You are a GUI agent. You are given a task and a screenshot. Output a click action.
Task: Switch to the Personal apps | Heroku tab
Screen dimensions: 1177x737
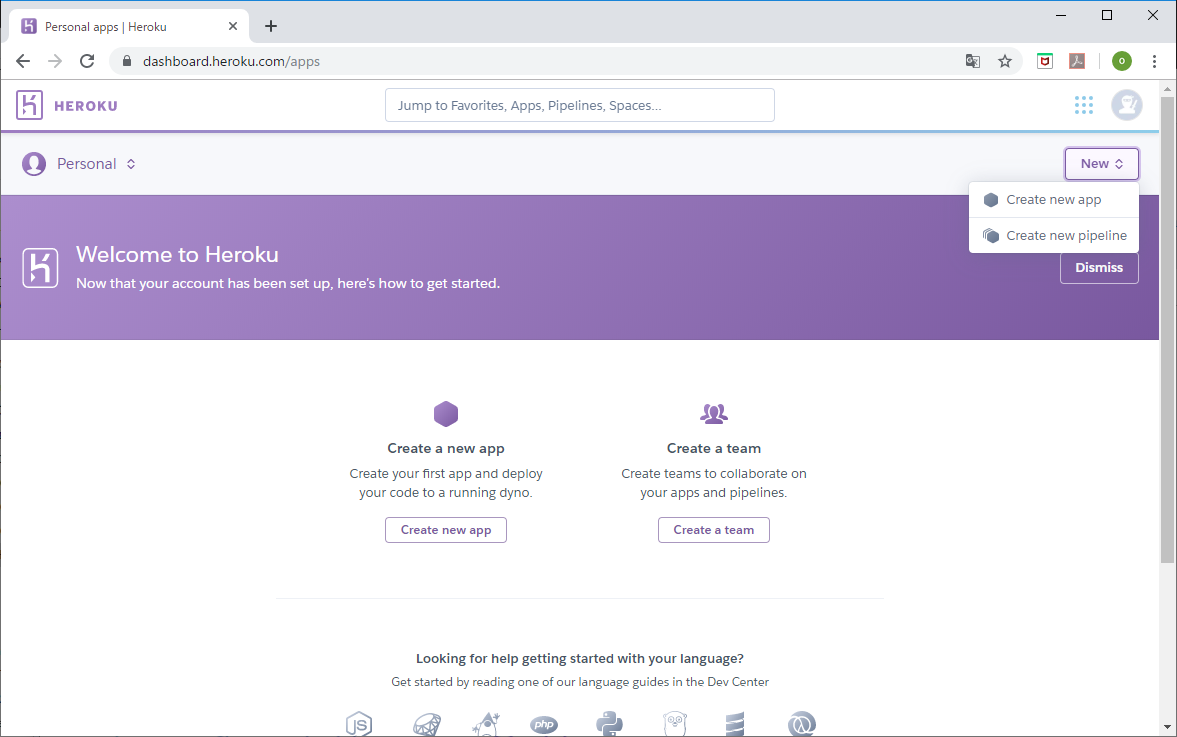(128, 26)
